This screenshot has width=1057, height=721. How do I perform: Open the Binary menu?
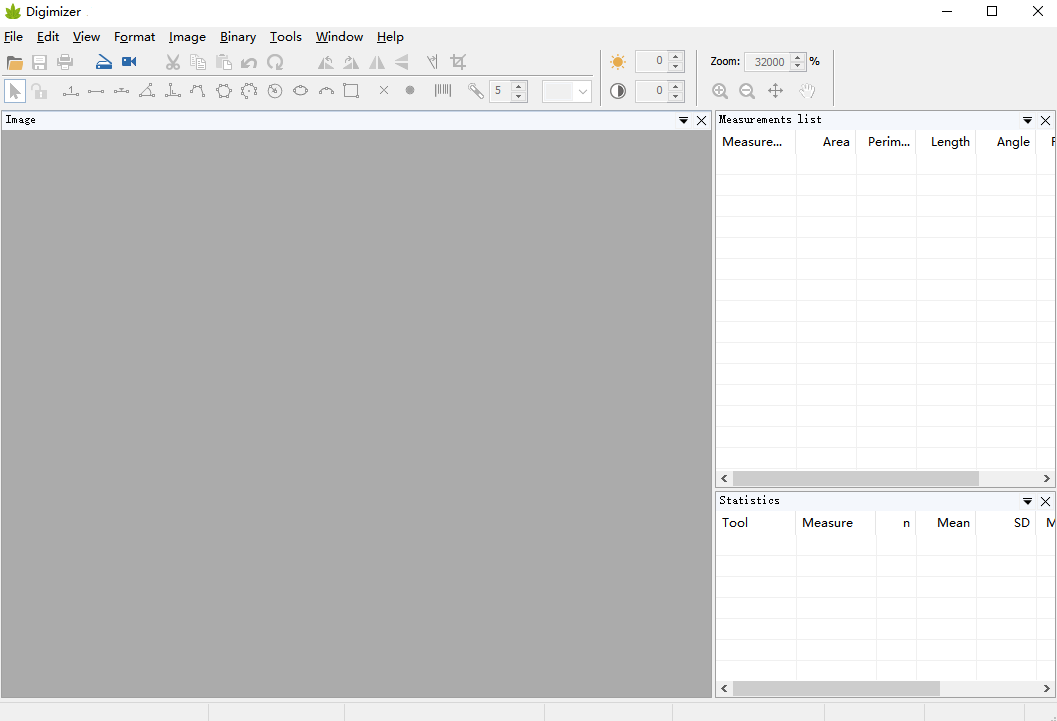[238, 37]
